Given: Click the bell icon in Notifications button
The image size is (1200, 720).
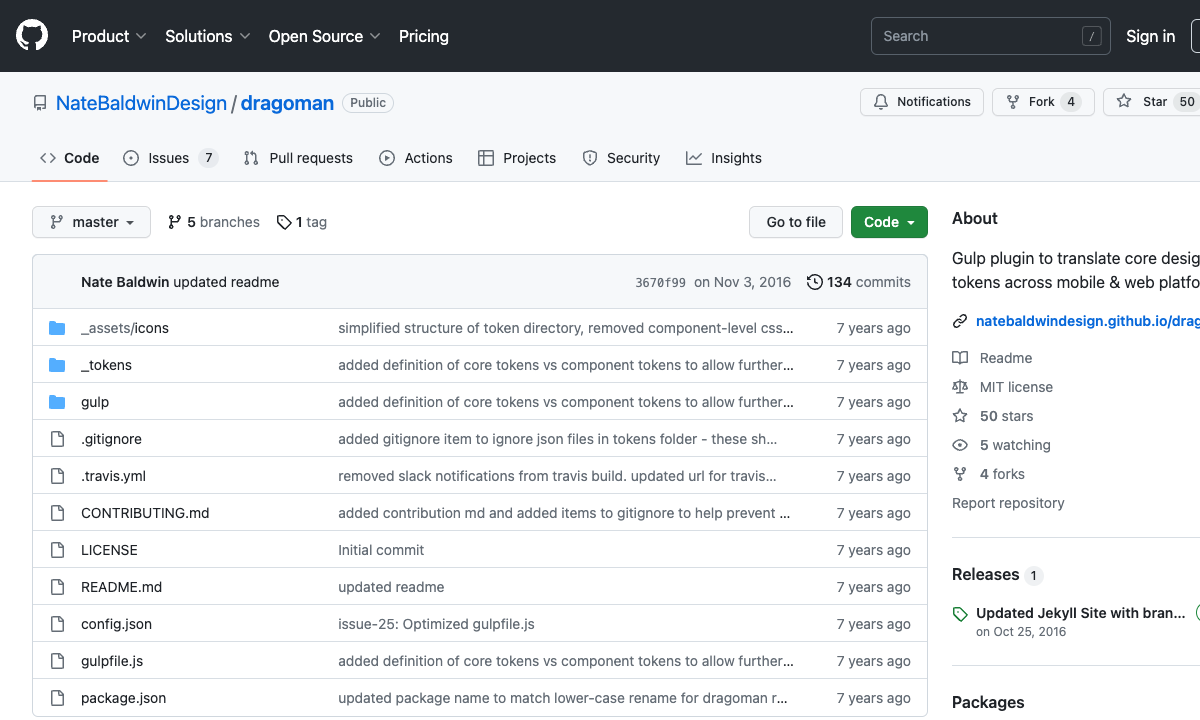Looking at the screenshot, I should pos(881,102).
